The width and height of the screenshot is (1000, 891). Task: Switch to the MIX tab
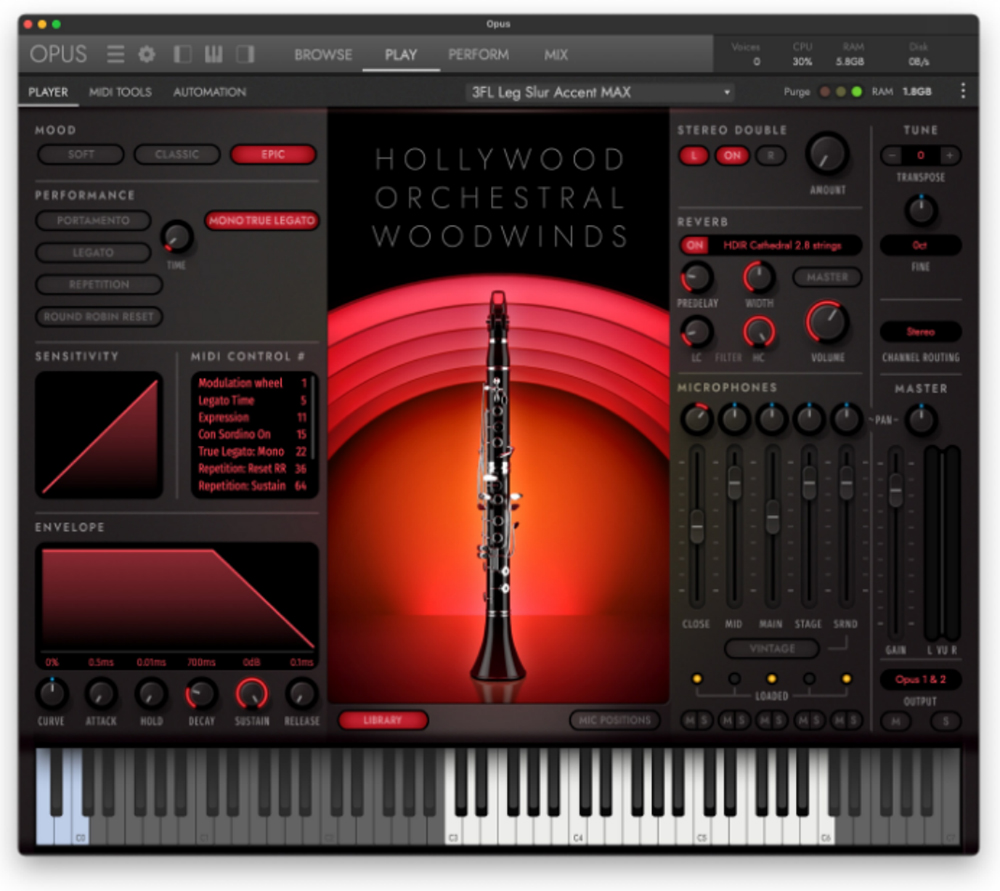pos(555,55)
